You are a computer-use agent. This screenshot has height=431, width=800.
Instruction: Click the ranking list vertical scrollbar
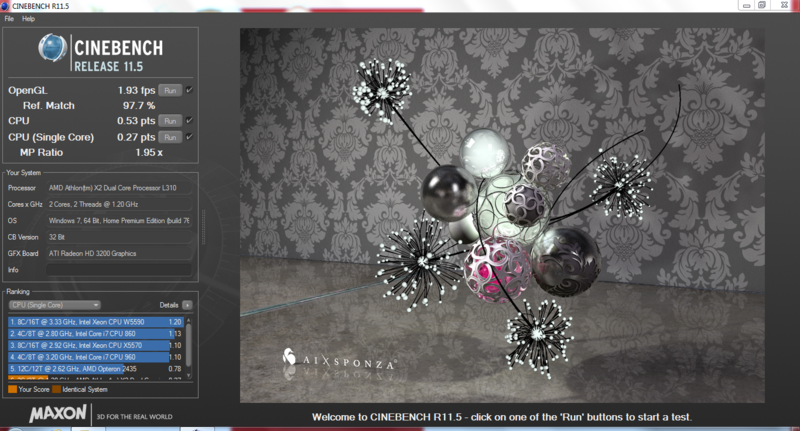pyautogui.click(x=189, y=345)
